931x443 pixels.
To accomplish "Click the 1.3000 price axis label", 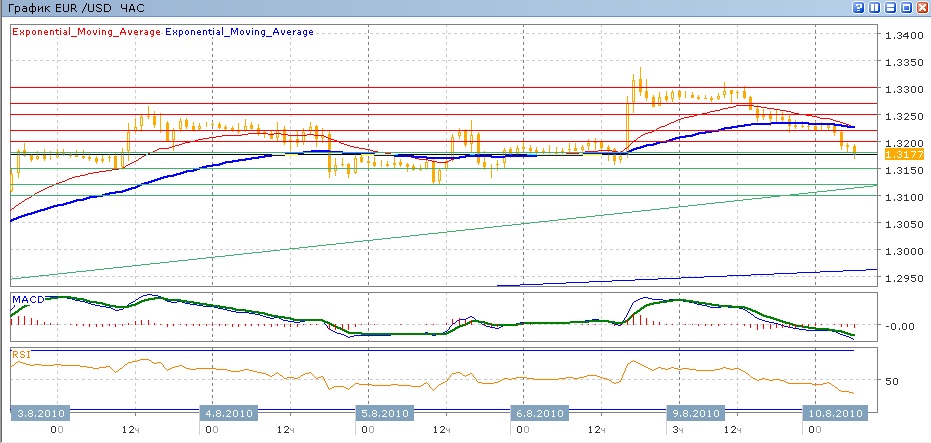I will click(x=904, y=251).
